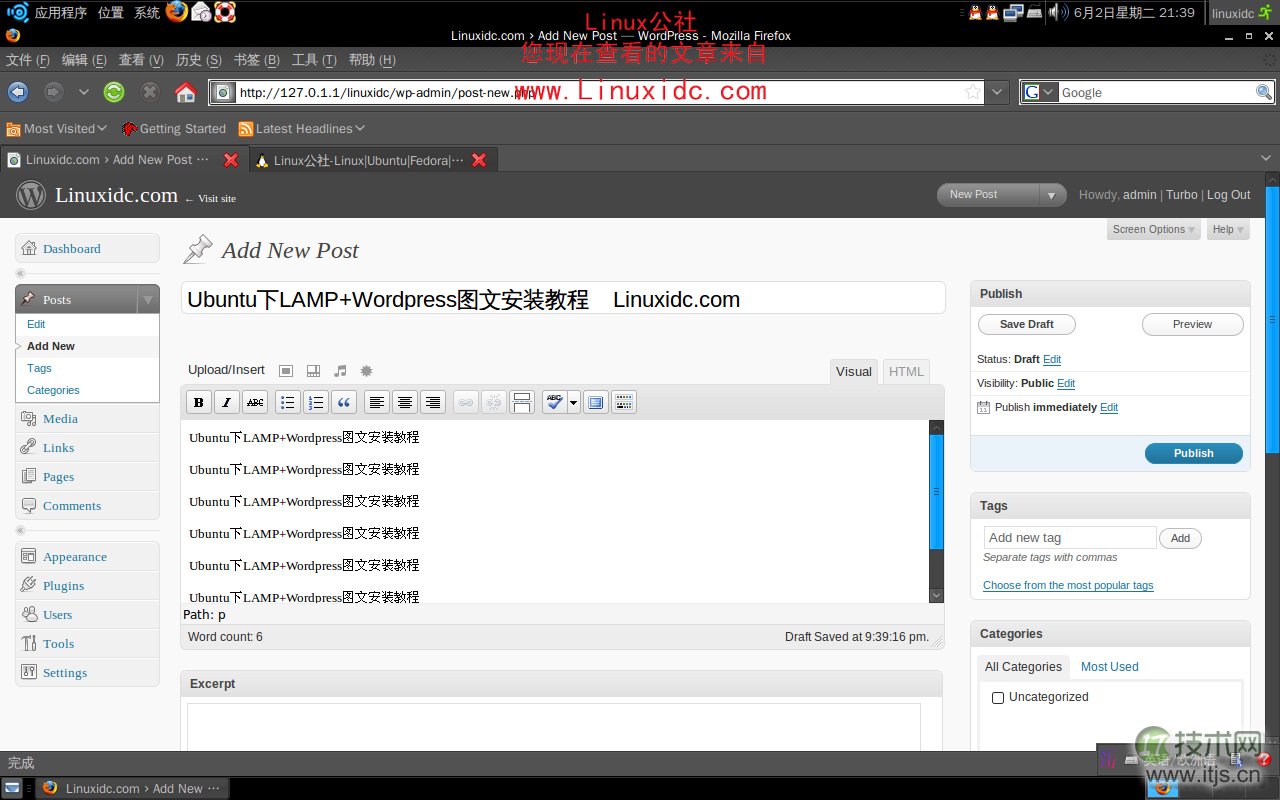The height and width of the screenshot is (800, 1280).
Task: Open the New Post dropdown arrow
Action: tap(1051, 195)
